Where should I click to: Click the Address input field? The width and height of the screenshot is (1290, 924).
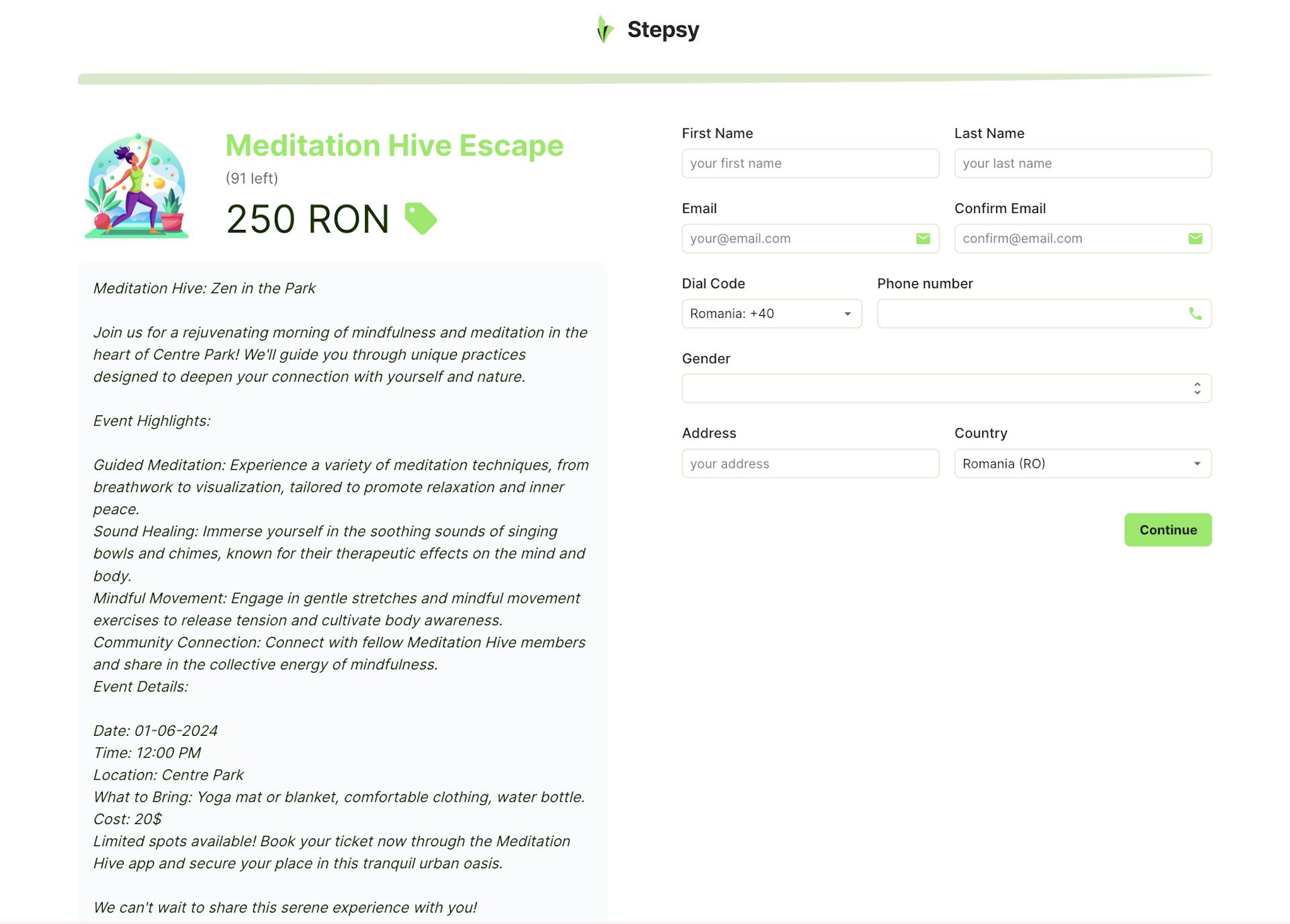810,464
